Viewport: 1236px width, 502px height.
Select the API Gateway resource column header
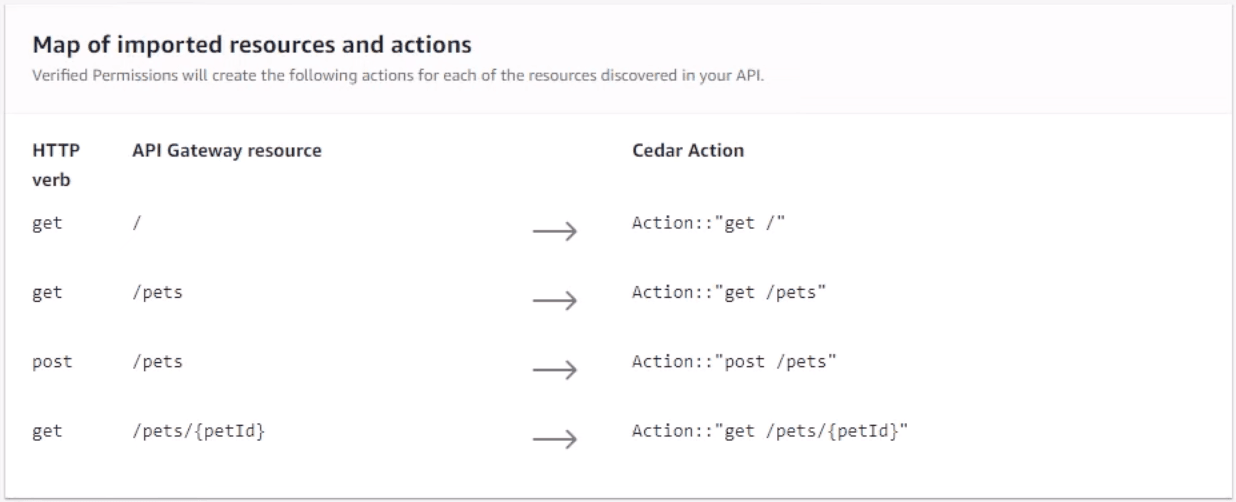(226, 151)
